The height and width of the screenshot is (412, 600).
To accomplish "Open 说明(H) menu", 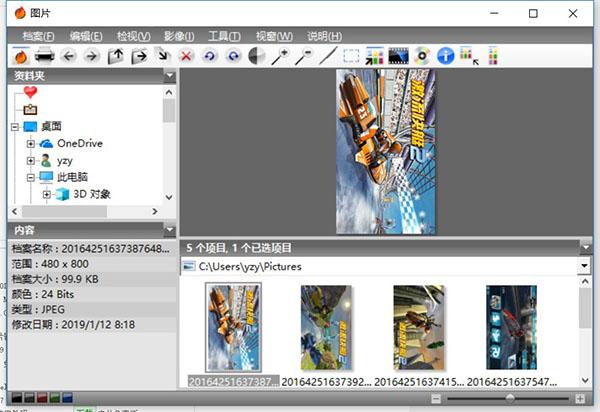I will coord(324,36).
